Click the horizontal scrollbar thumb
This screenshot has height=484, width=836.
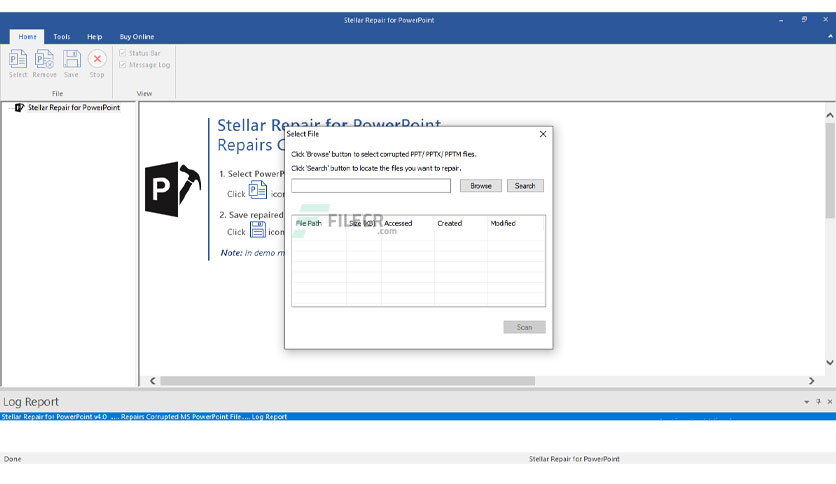click(x=347, y=381)
